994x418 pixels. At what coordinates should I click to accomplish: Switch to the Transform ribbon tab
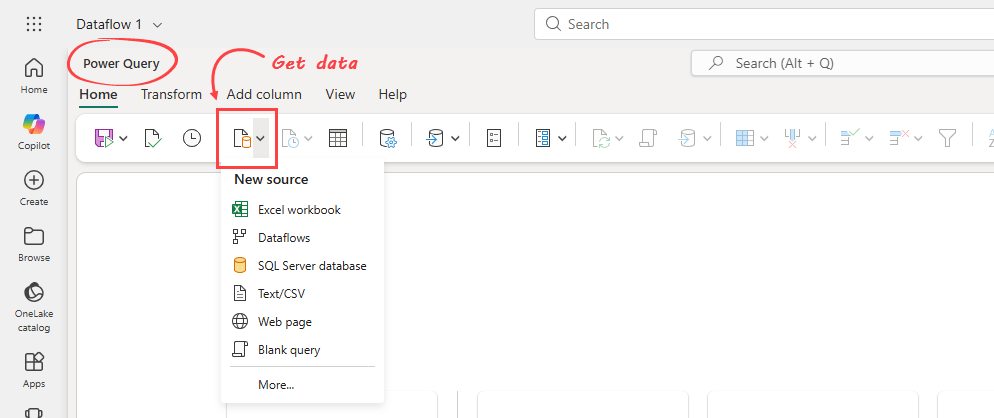click(x=171, y=95)
